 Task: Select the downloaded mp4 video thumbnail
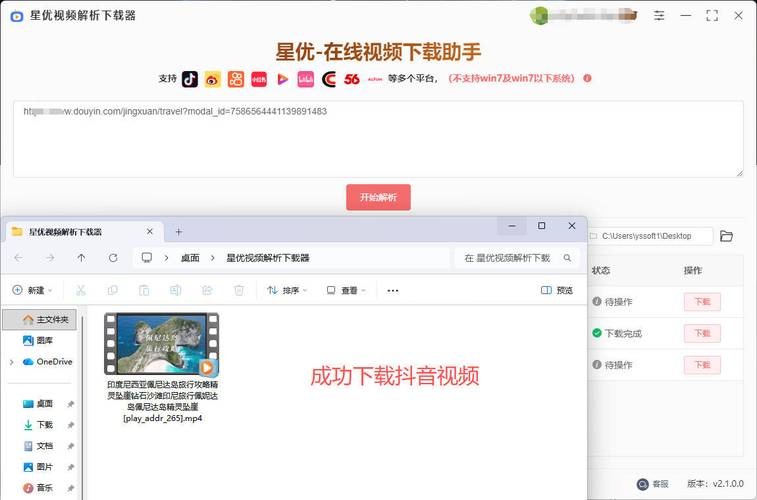[162, 344]
